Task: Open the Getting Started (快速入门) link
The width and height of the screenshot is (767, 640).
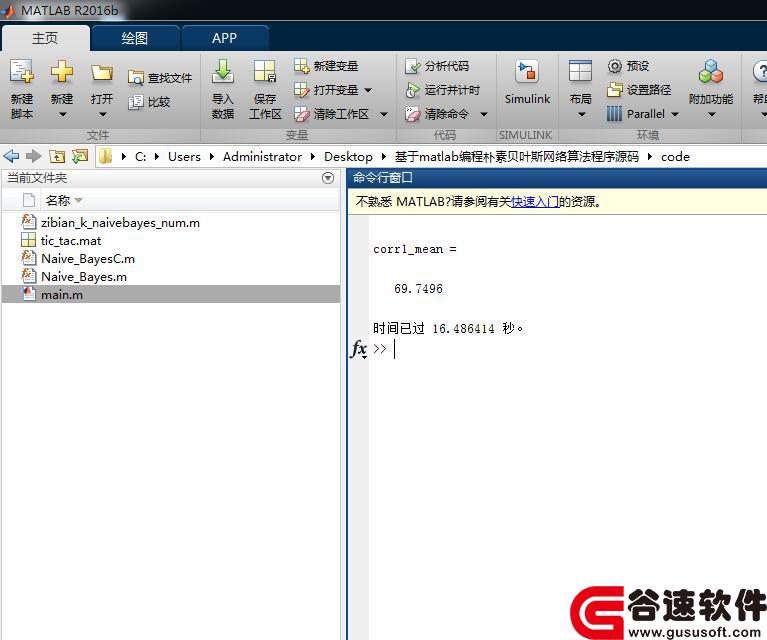Action: [535, 202]
